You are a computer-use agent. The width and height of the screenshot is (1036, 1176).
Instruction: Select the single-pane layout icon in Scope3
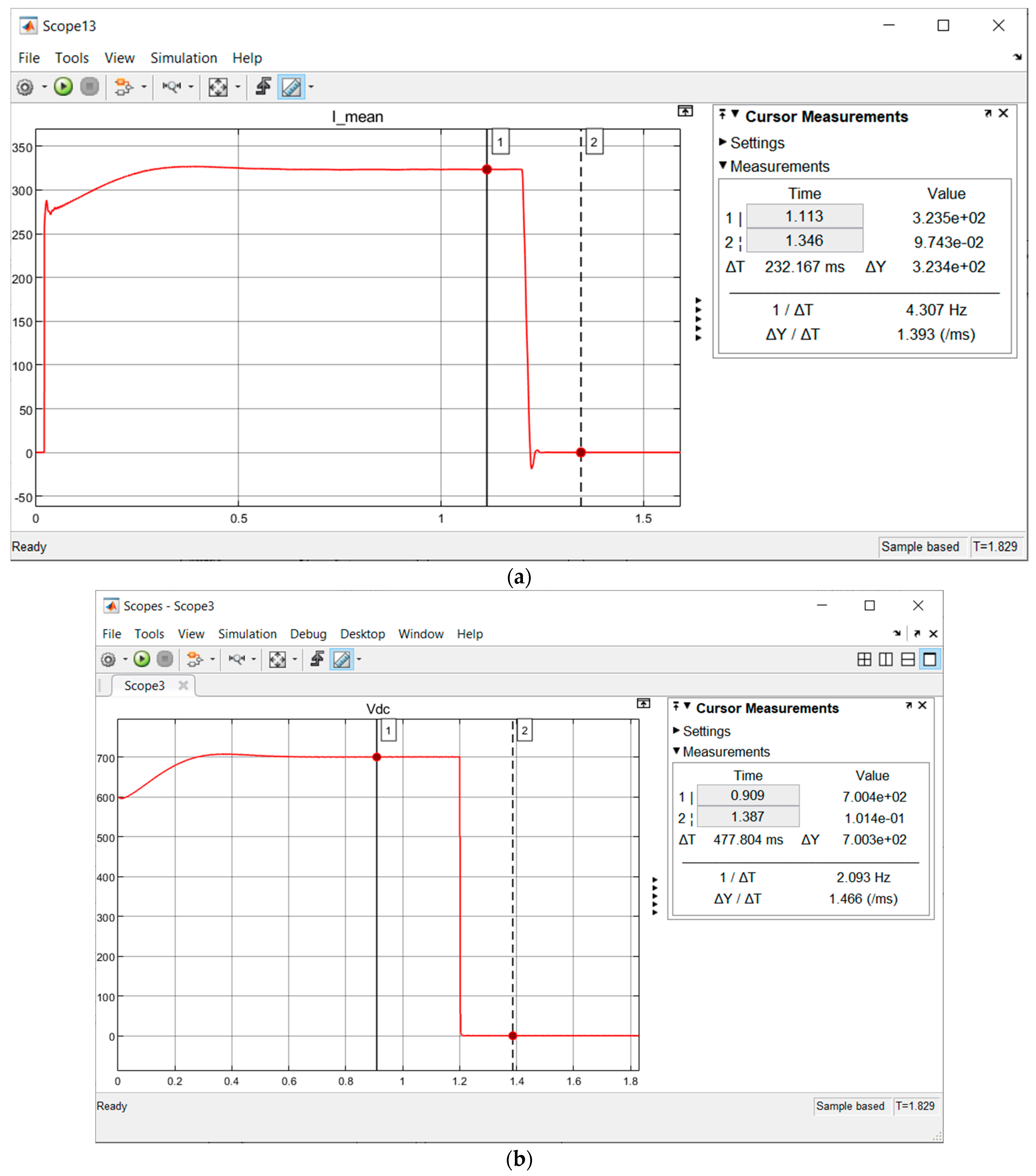pyautogui.click(x=930, y=659)
